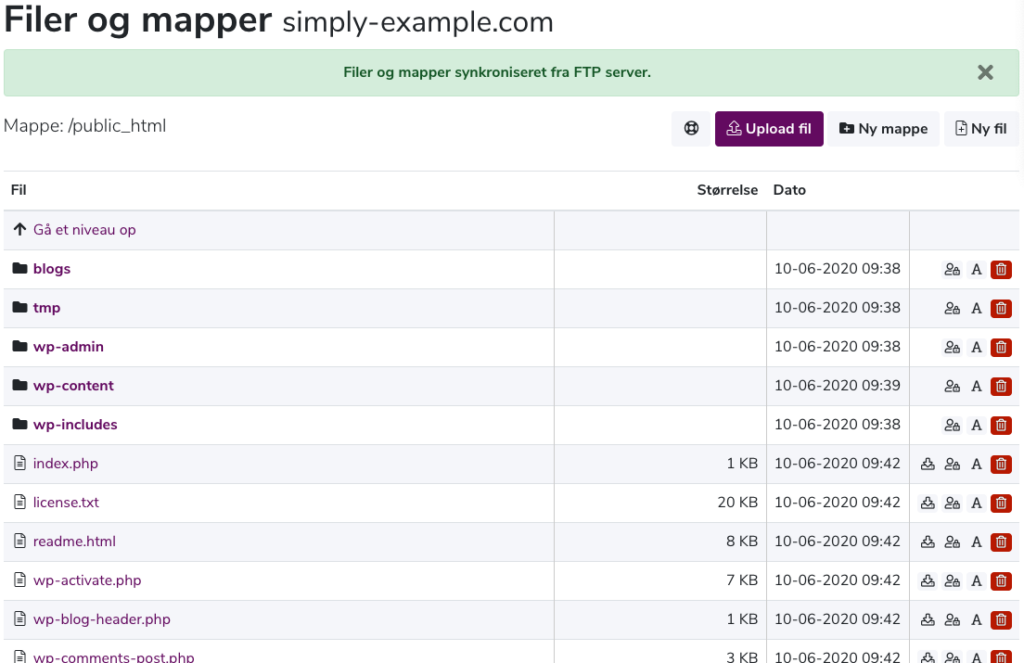Click the A rename icon for wp-includes
The image size is (1024, 663).
(976, 425)
